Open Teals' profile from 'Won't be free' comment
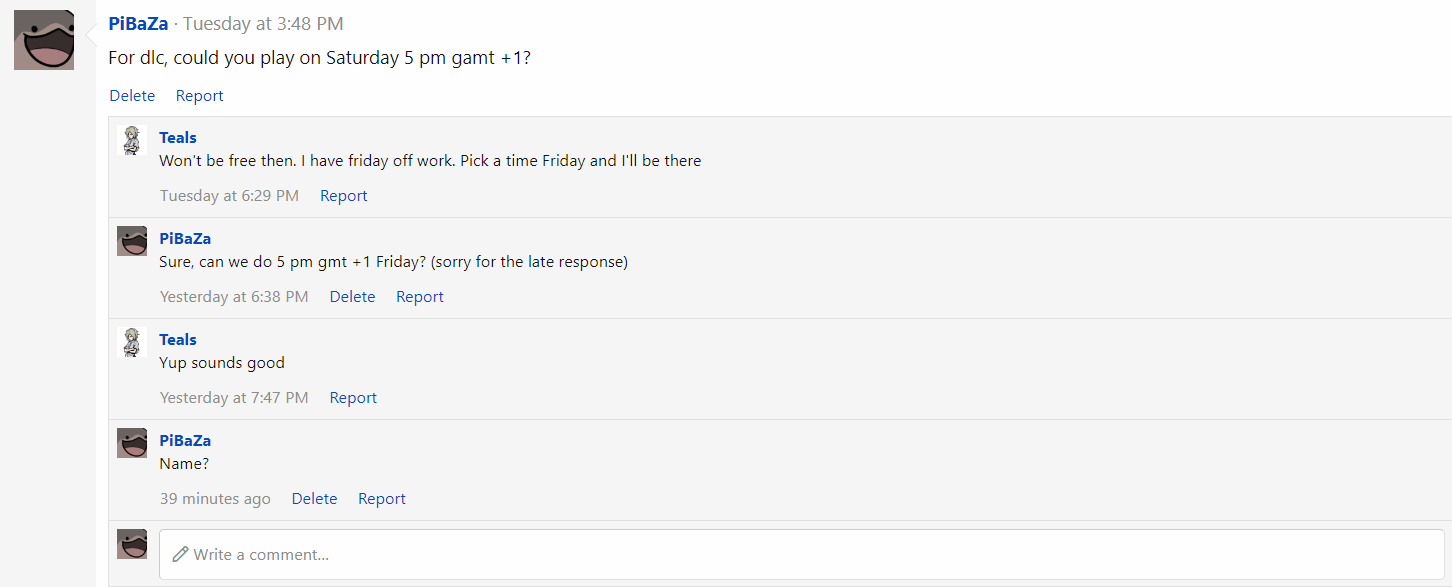This screenshot has height=587, width=1452. [x=178, y=138]
